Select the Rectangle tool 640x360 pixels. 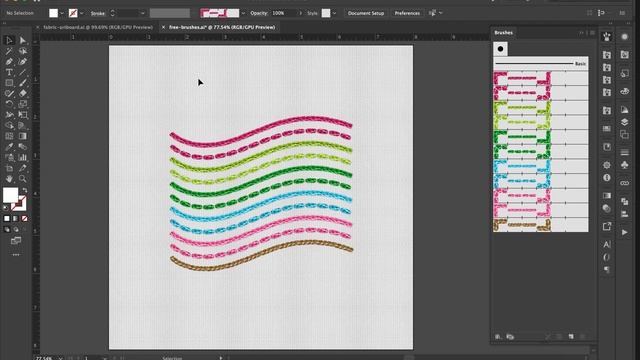(x=9, y=83)
